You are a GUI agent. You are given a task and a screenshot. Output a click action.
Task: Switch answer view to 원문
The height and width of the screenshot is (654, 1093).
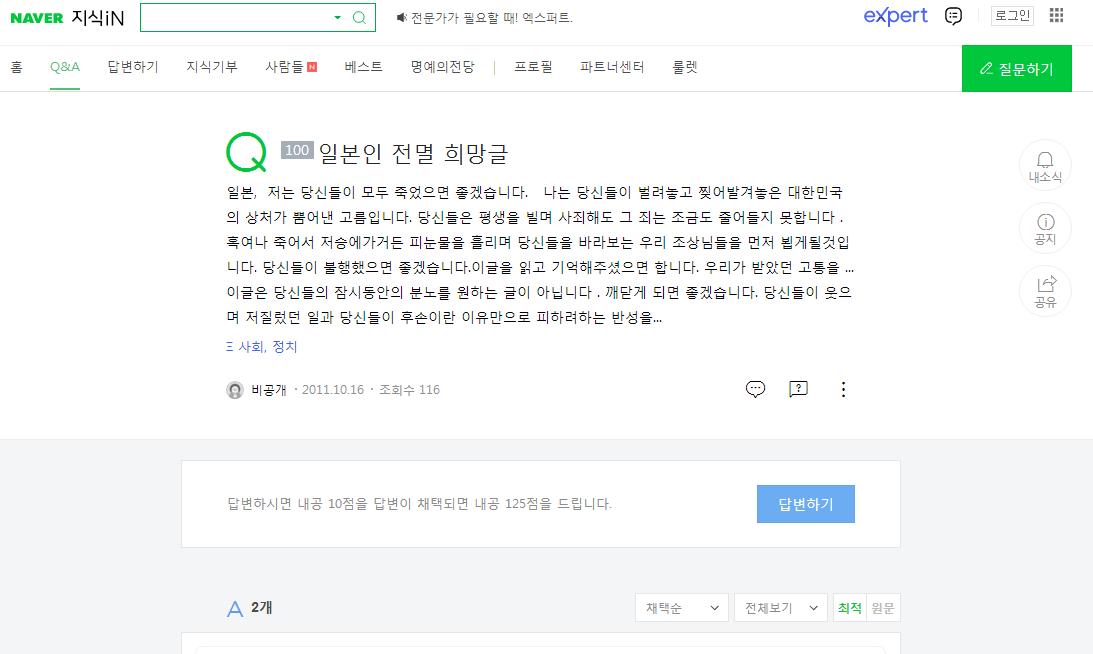(883, 608)
